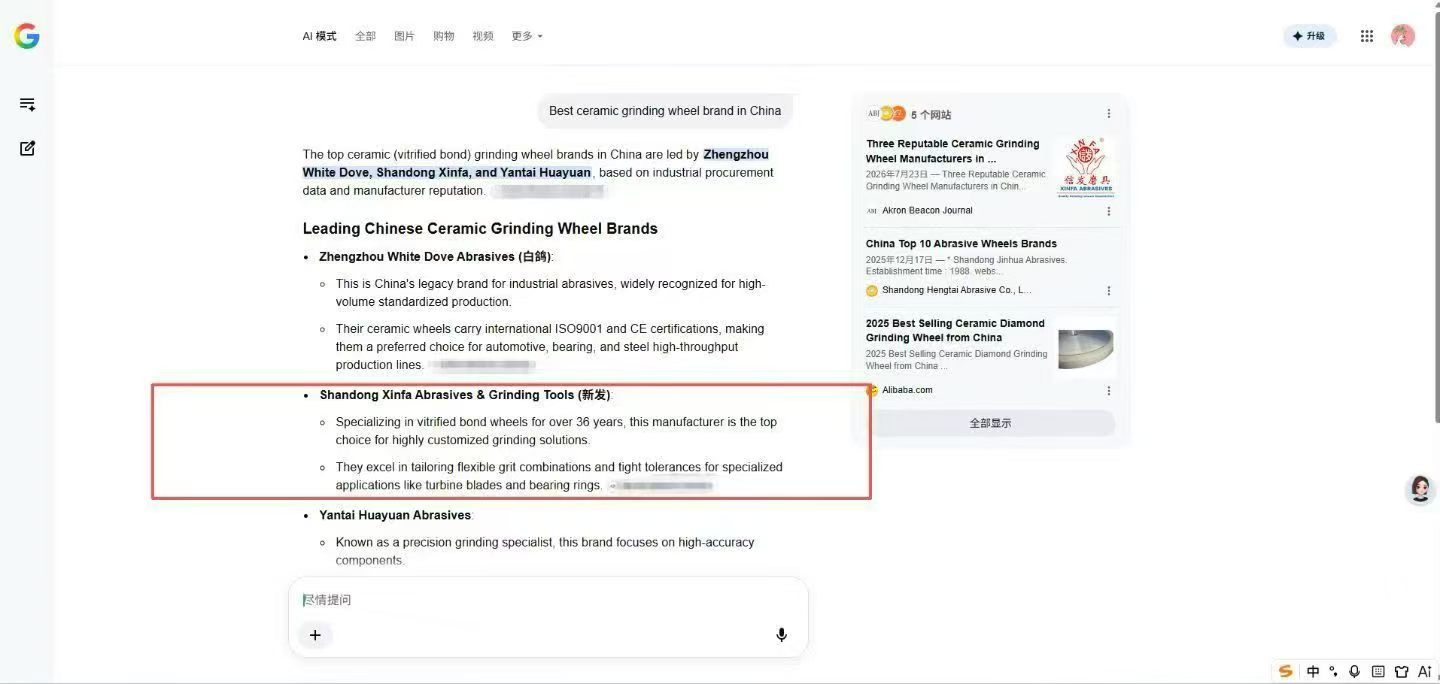Switch to the AI 模式 tab
1440x684 pixels.
tap(319, 36)
